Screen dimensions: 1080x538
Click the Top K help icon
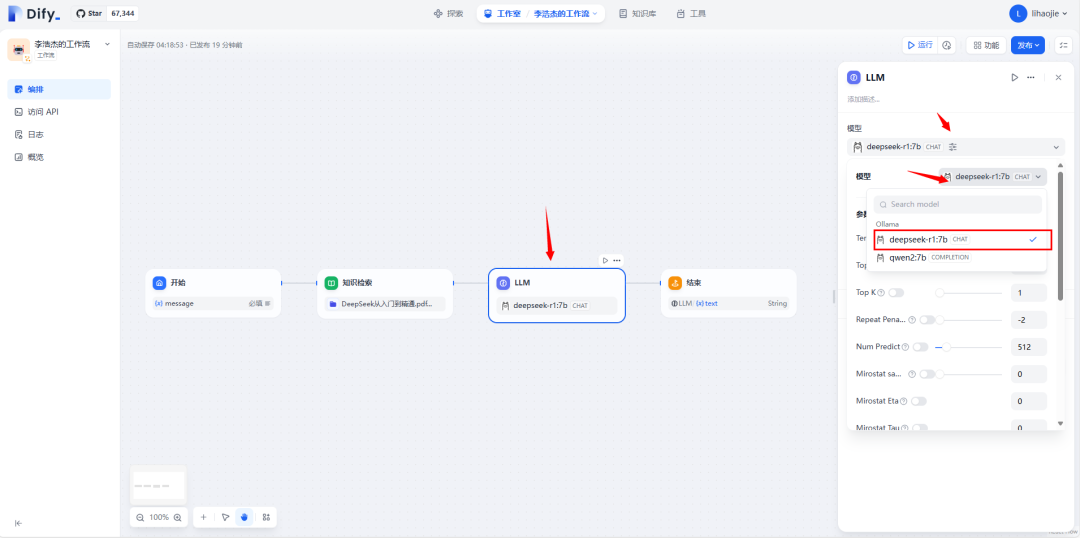pos(882,293)
